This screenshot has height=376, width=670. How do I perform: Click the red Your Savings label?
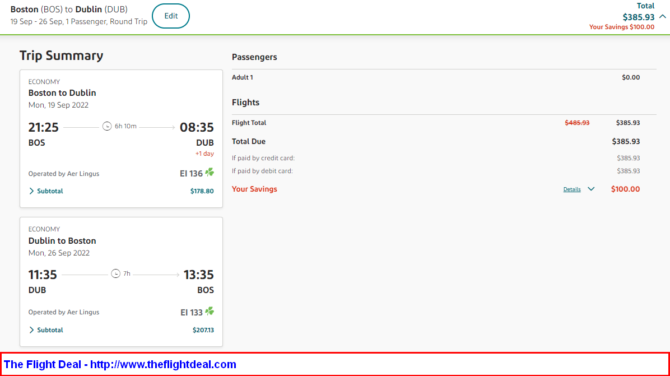pyautogui.click(x=254, y=189)
